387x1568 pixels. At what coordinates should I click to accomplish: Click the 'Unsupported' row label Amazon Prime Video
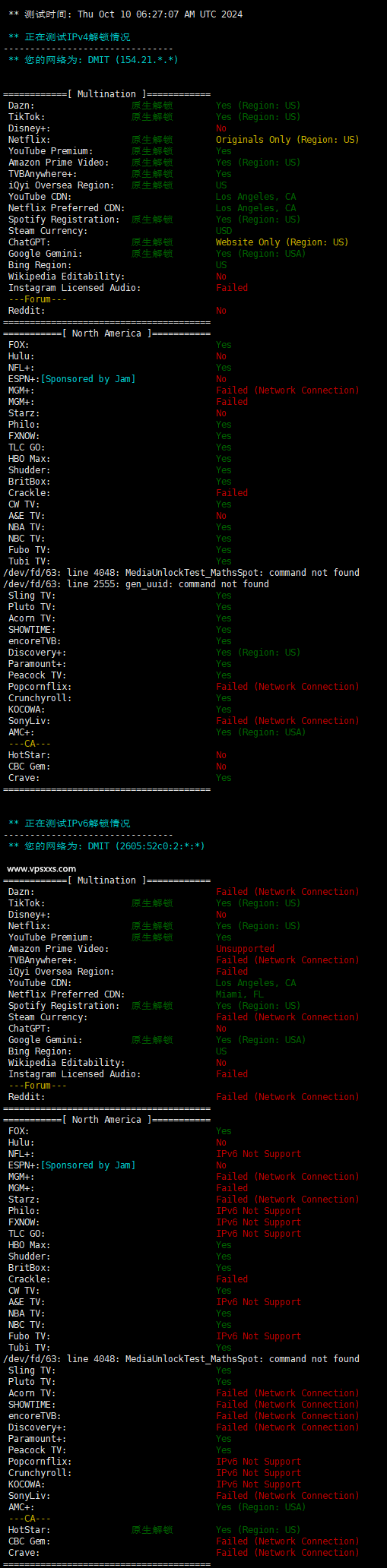tap(59, 949)
